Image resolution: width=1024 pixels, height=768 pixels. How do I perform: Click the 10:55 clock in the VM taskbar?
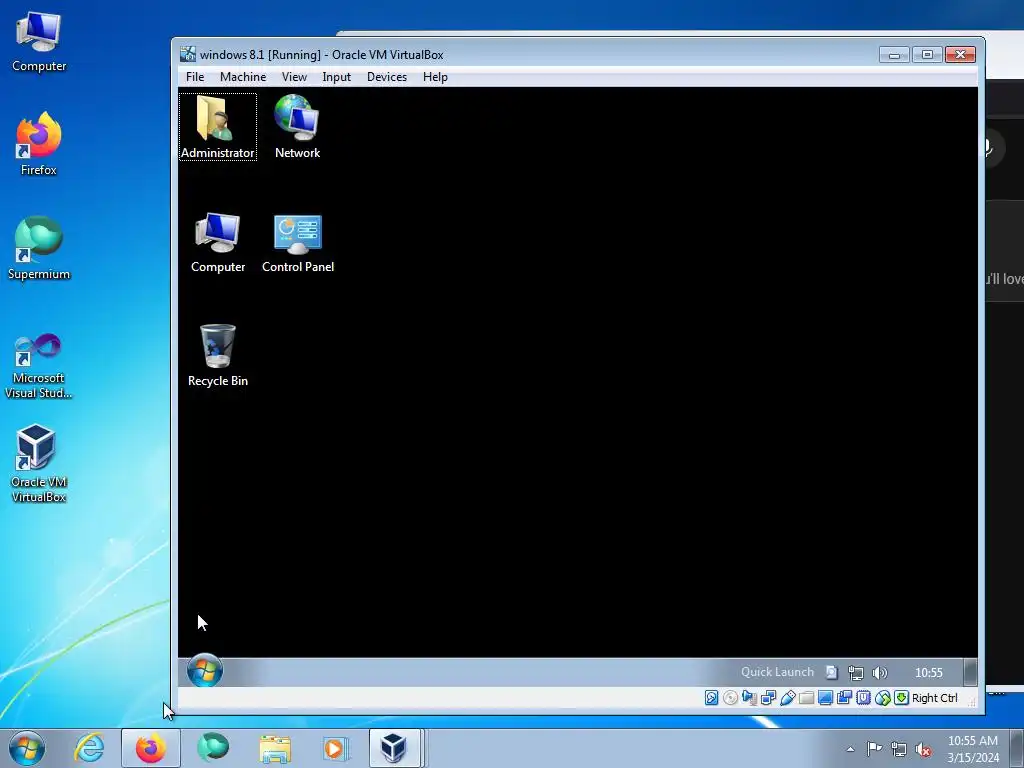(929, 672)
